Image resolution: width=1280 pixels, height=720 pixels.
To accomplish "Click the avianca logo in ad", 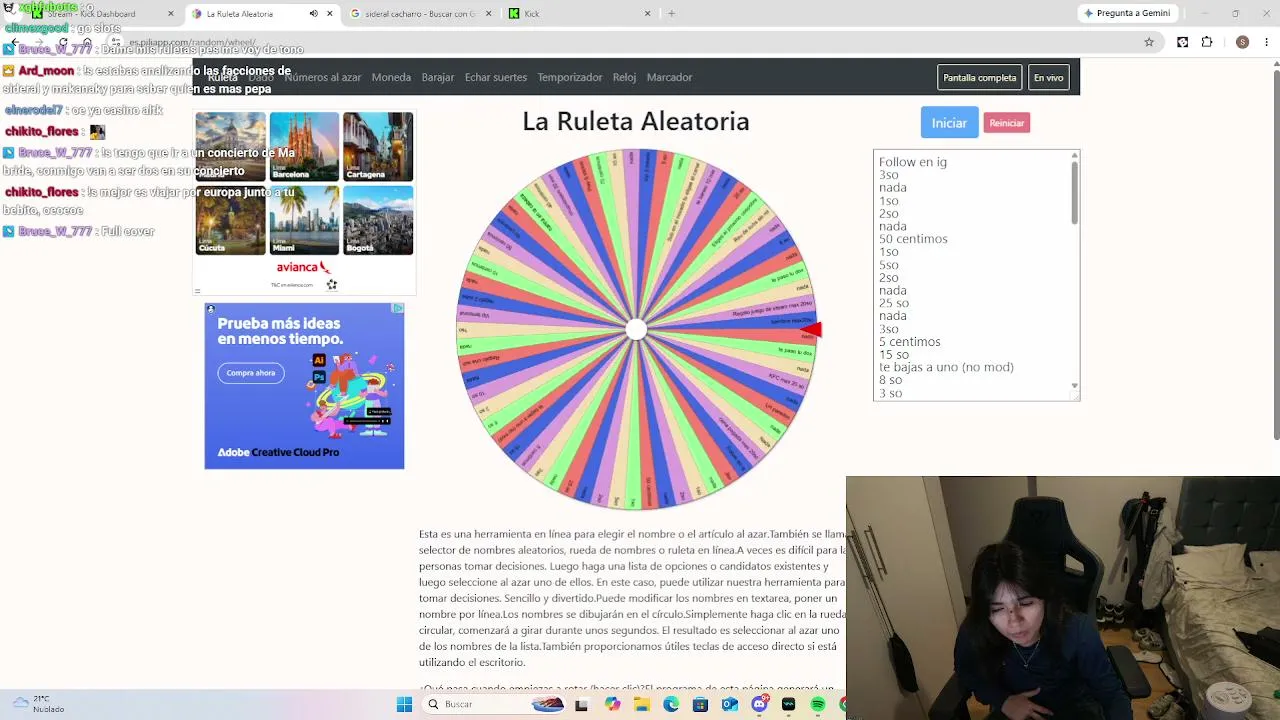I will coord(303,267).
